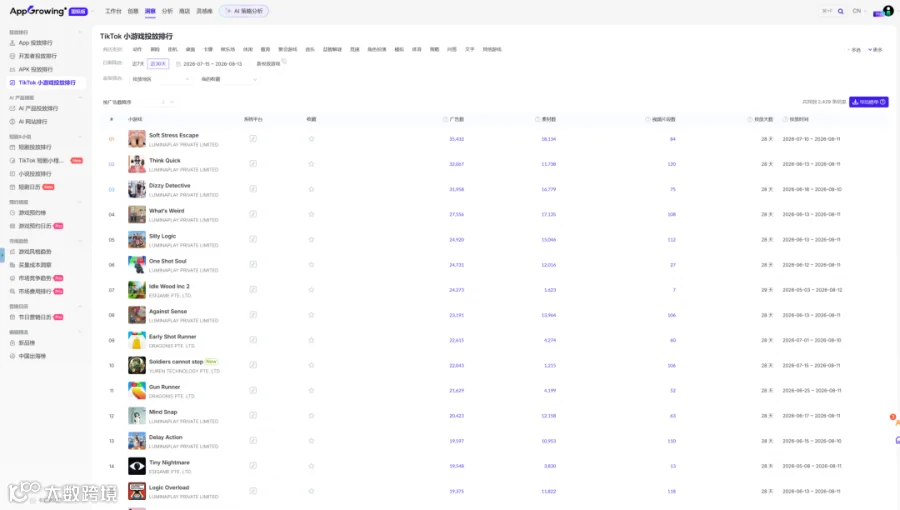Open TikTok 小游戏投放排行 in sidebar
900x510 pixels.
point(46,83)
